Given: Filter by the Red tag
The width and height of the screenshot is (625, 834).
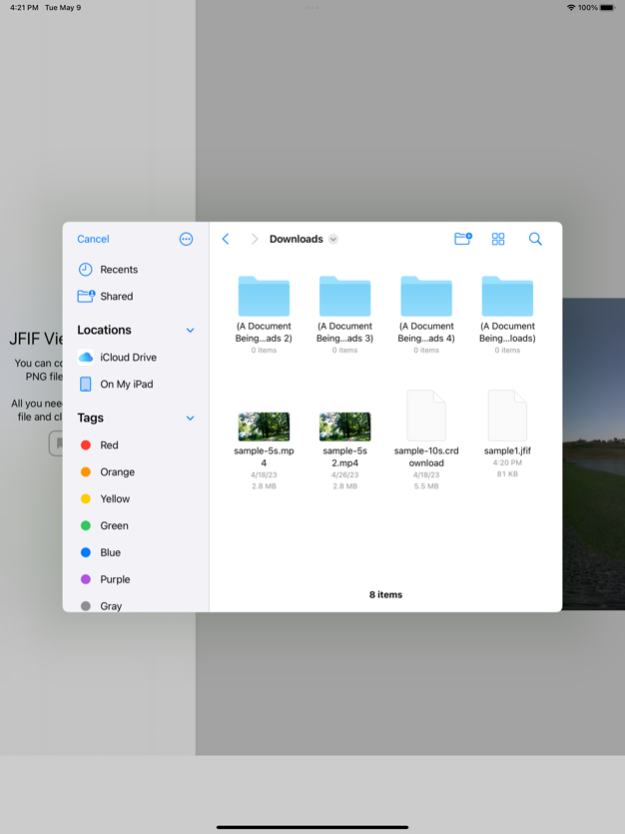Looking at the screenshot, I should (136, 445).
